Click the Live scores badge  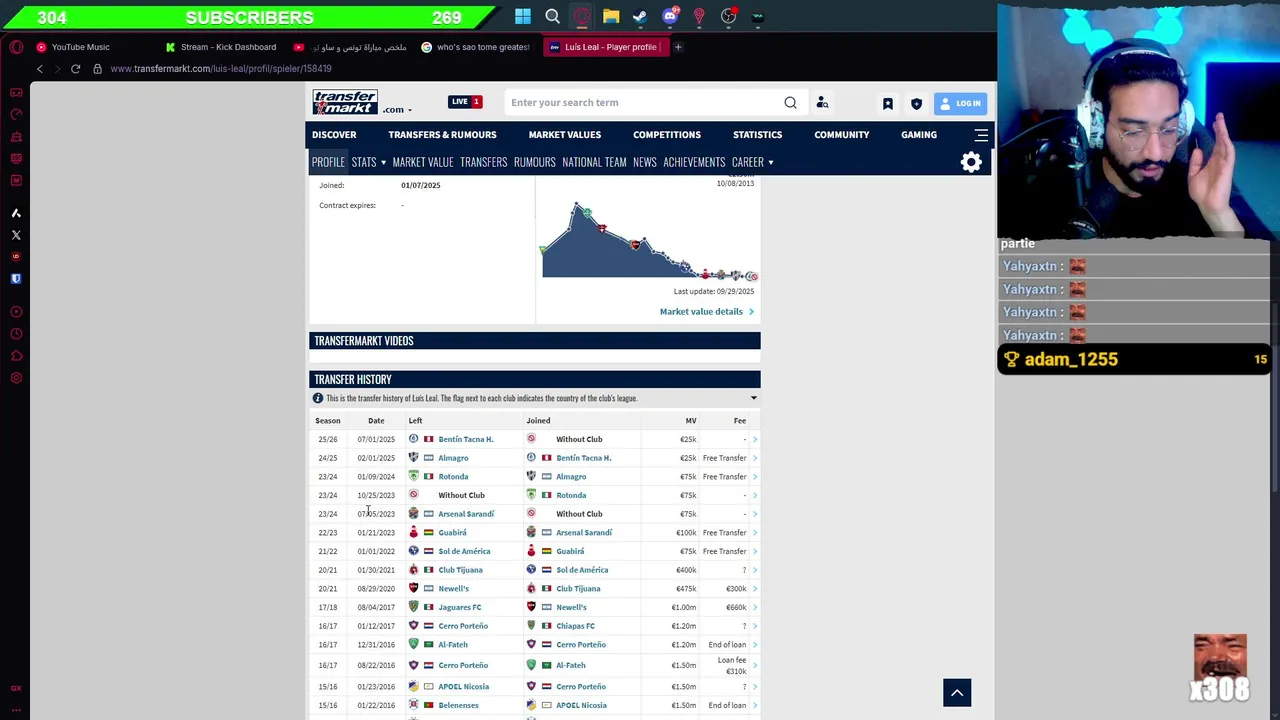pos(465,102)
